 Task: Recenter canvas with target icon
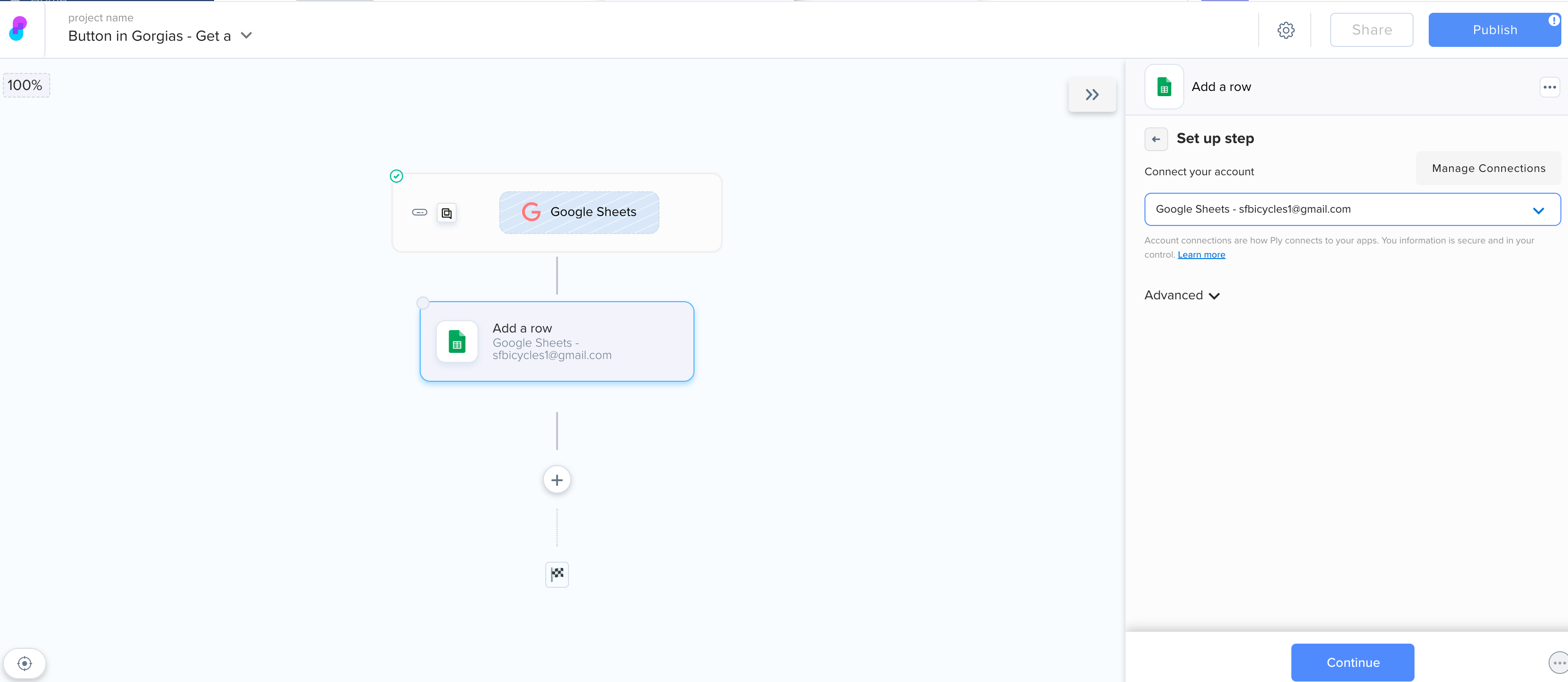point(24,663)
